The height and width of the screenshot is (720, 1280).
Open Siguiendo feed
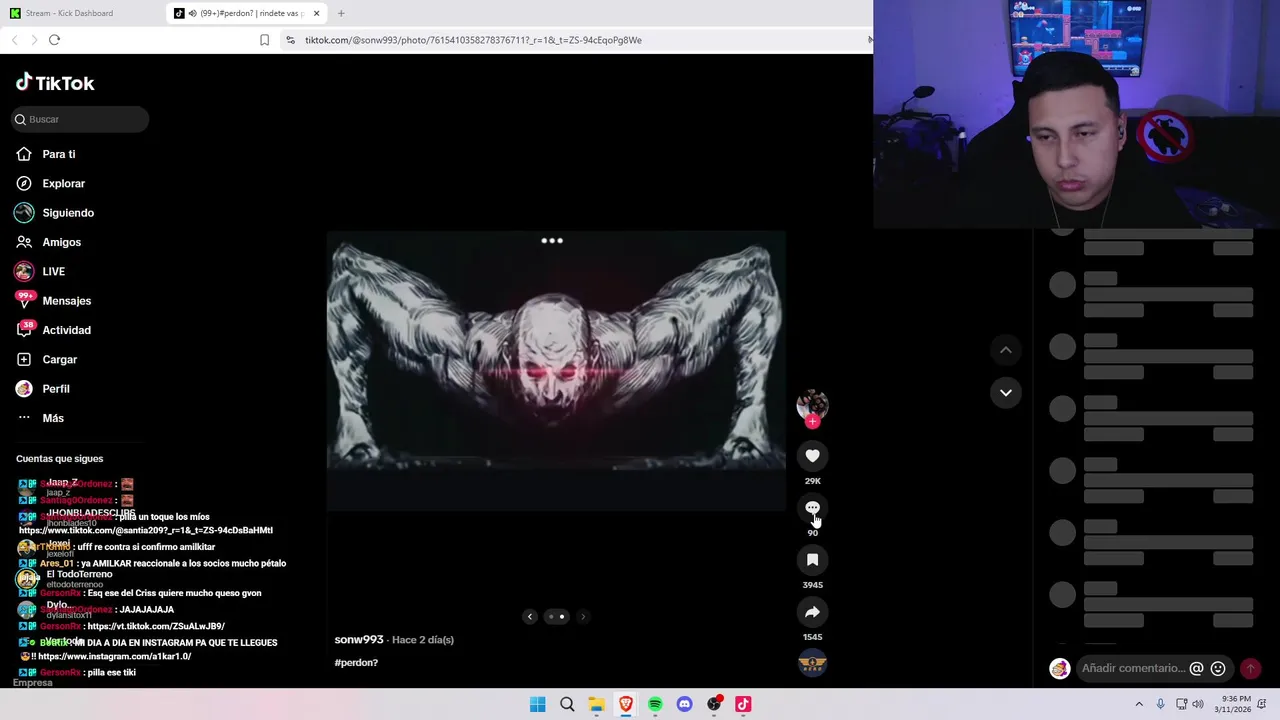click(x=67, y=213)
